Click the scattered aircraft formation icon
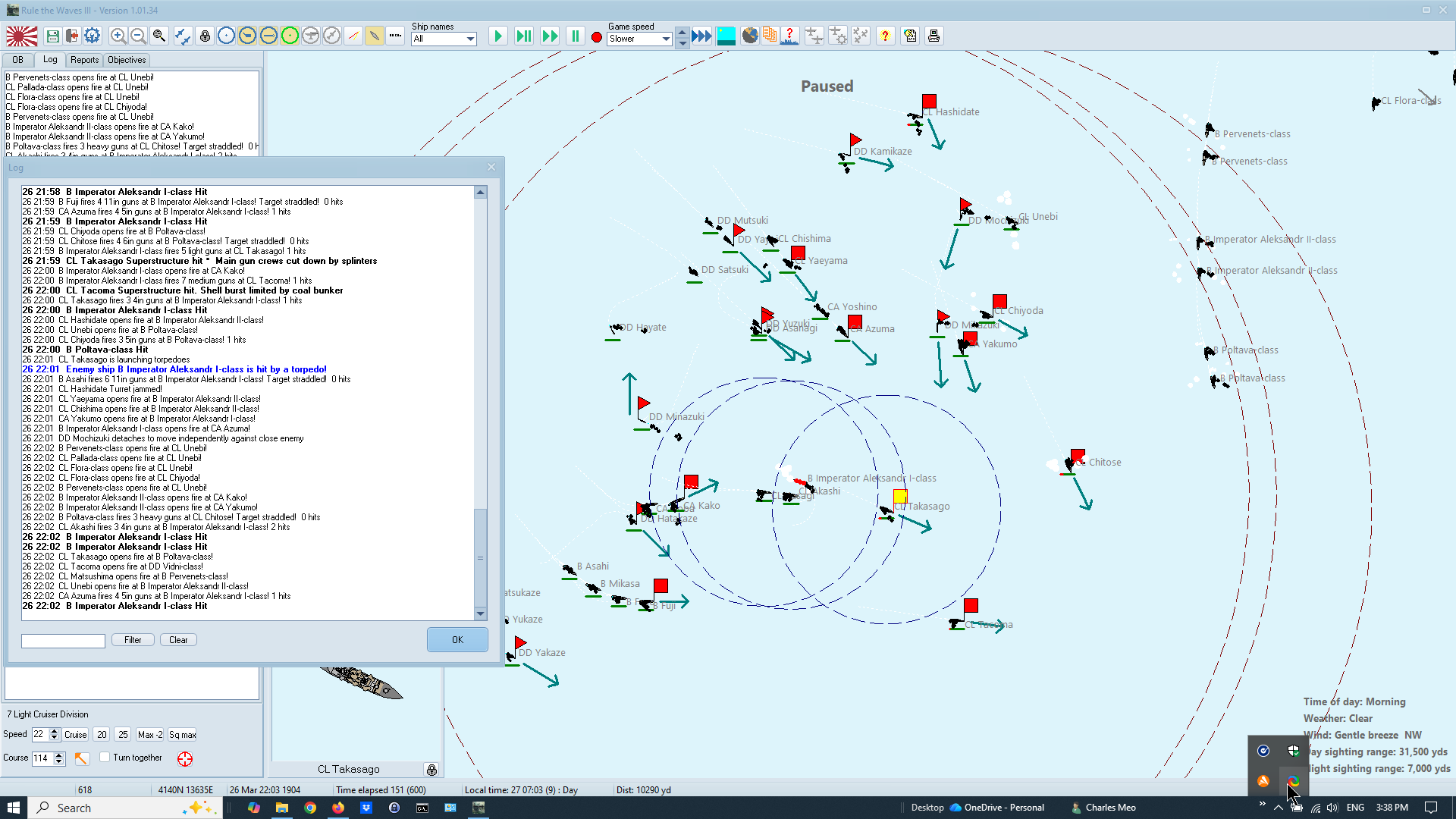Viewport: 1456px width, 819px height. [x=861, y=36]
